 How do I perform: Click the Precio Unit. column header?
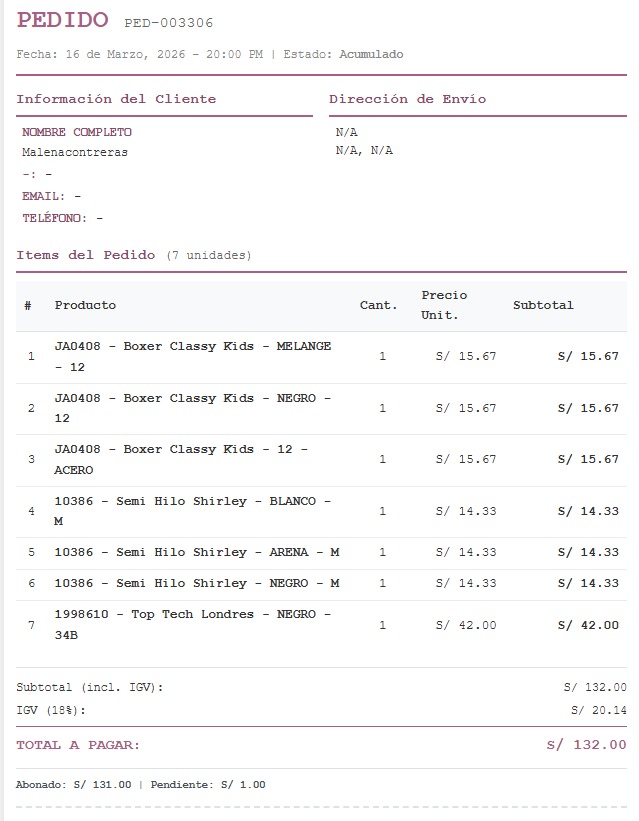tap(444, 305)
